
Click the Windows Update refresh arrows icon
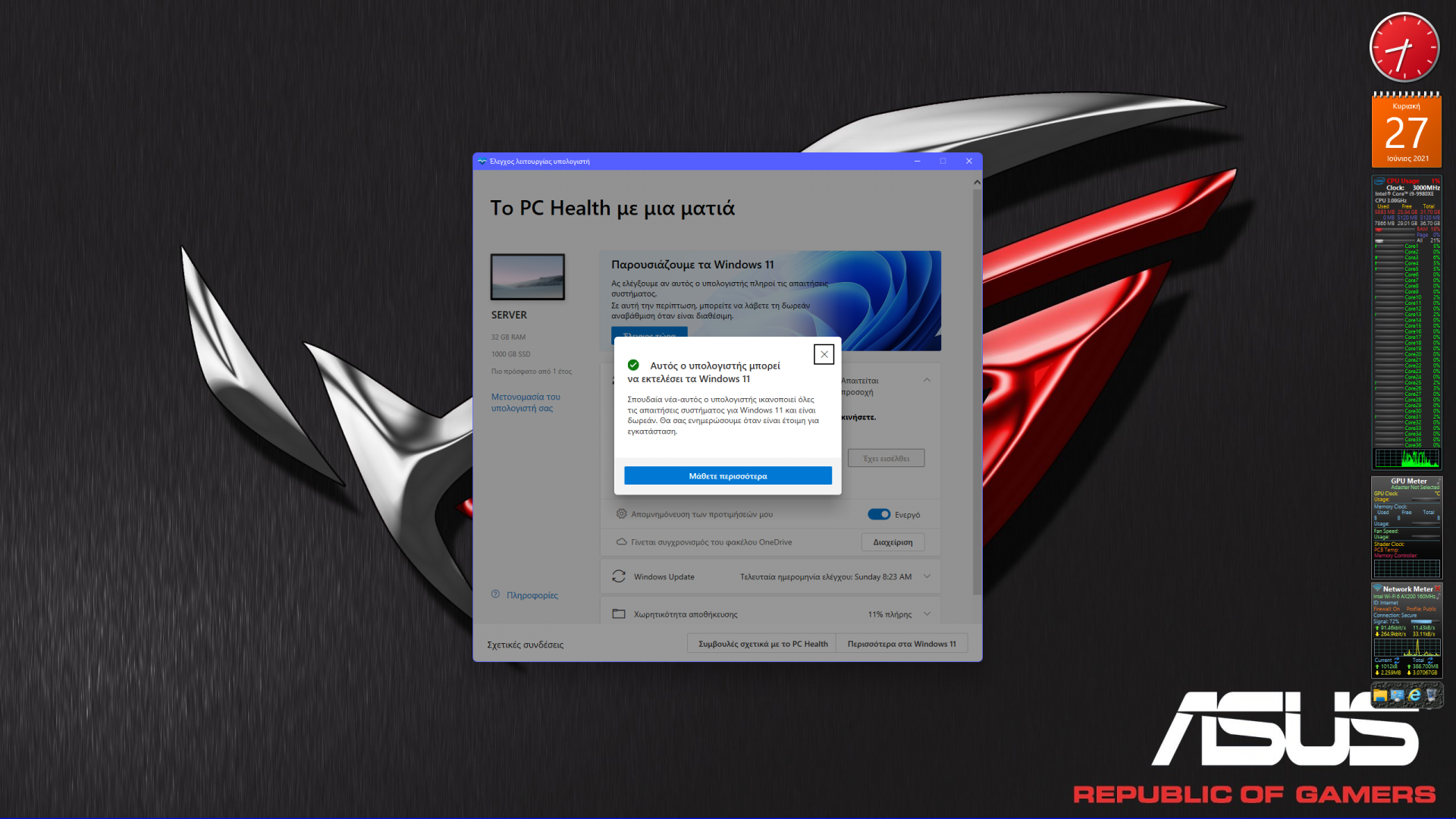pos(619,576)
